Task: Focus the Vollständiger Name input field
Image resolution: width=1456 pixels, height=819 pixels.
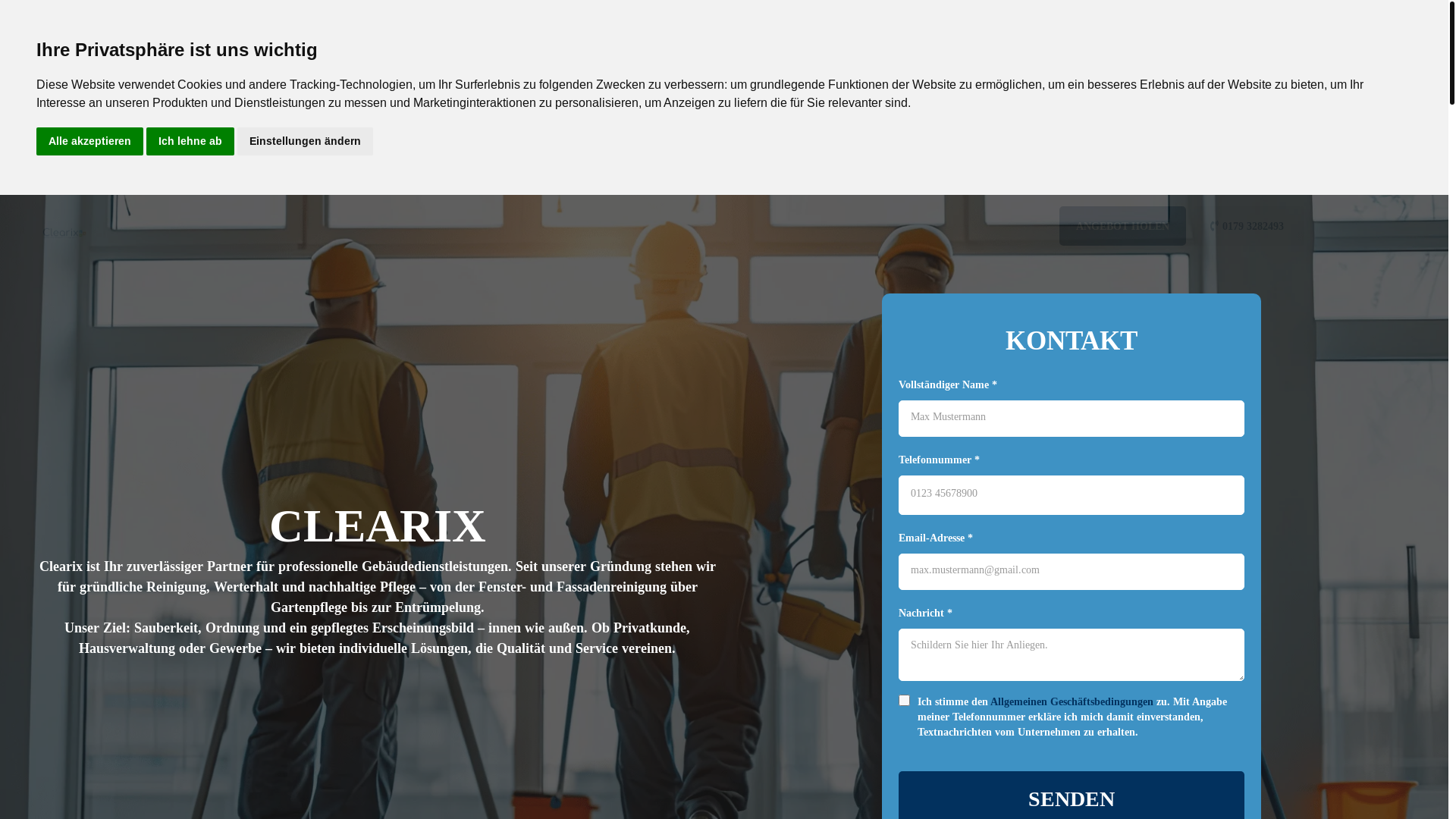Action: (x=1072, y=419)
